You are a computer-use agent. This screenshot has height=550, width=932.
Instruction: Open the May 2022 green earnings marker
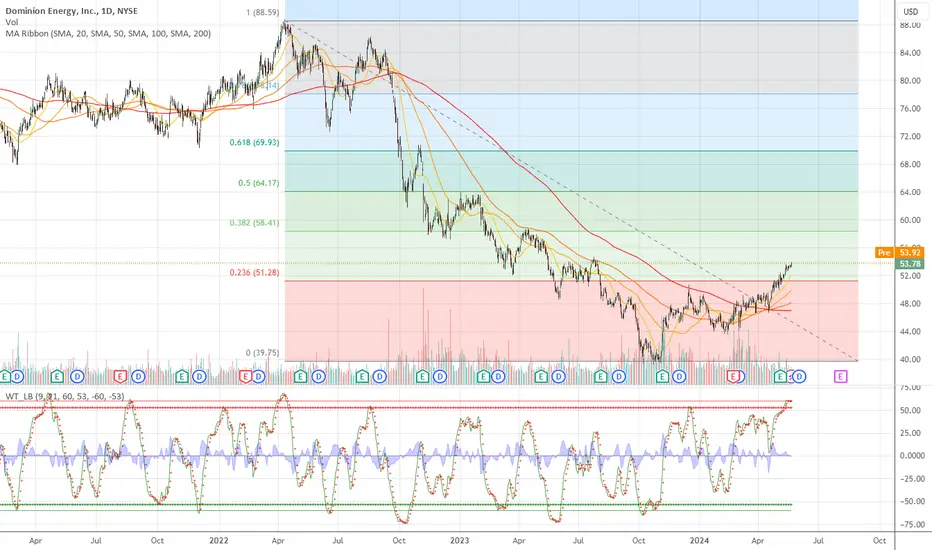tap(300, 376)
